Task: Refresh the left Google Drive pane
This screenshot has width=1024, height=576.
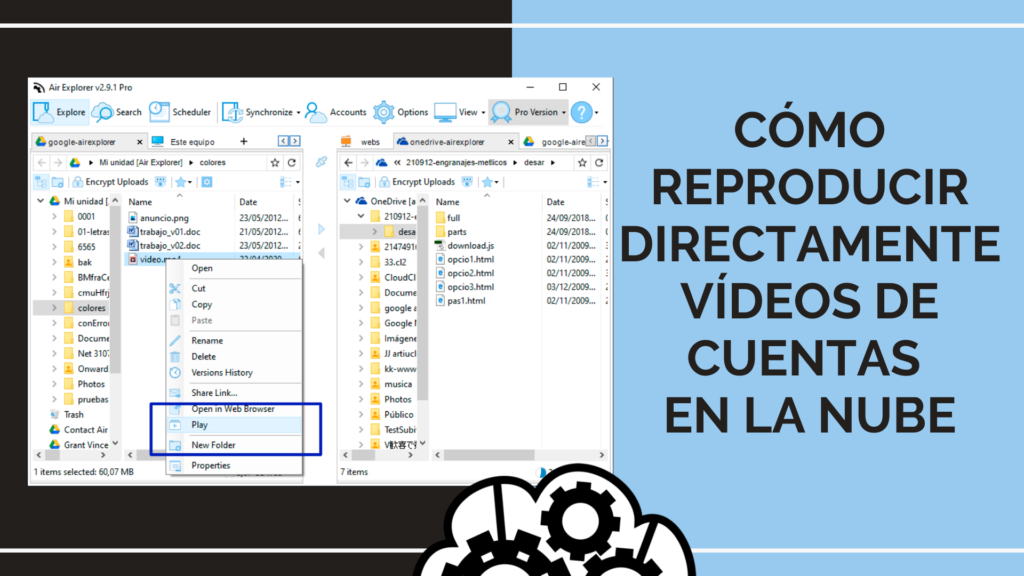Action: [292, 163]
